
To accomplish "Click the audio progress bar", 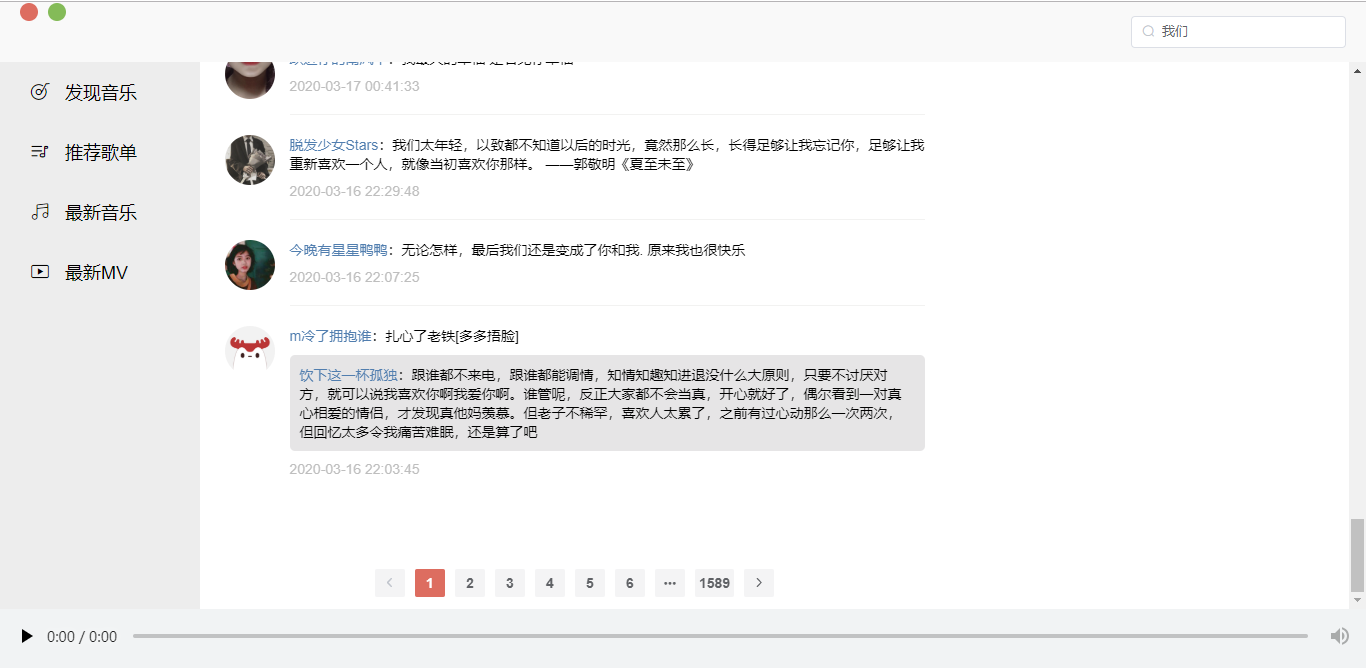I will click(x=720, y=636).
